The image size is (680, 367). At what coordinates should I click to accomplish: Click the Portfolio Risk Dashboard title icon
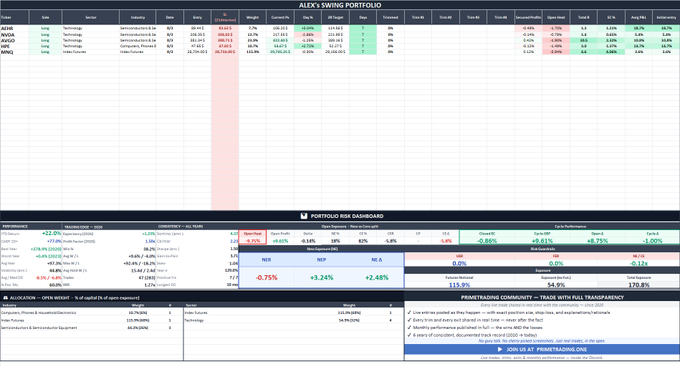pos(304,216)
